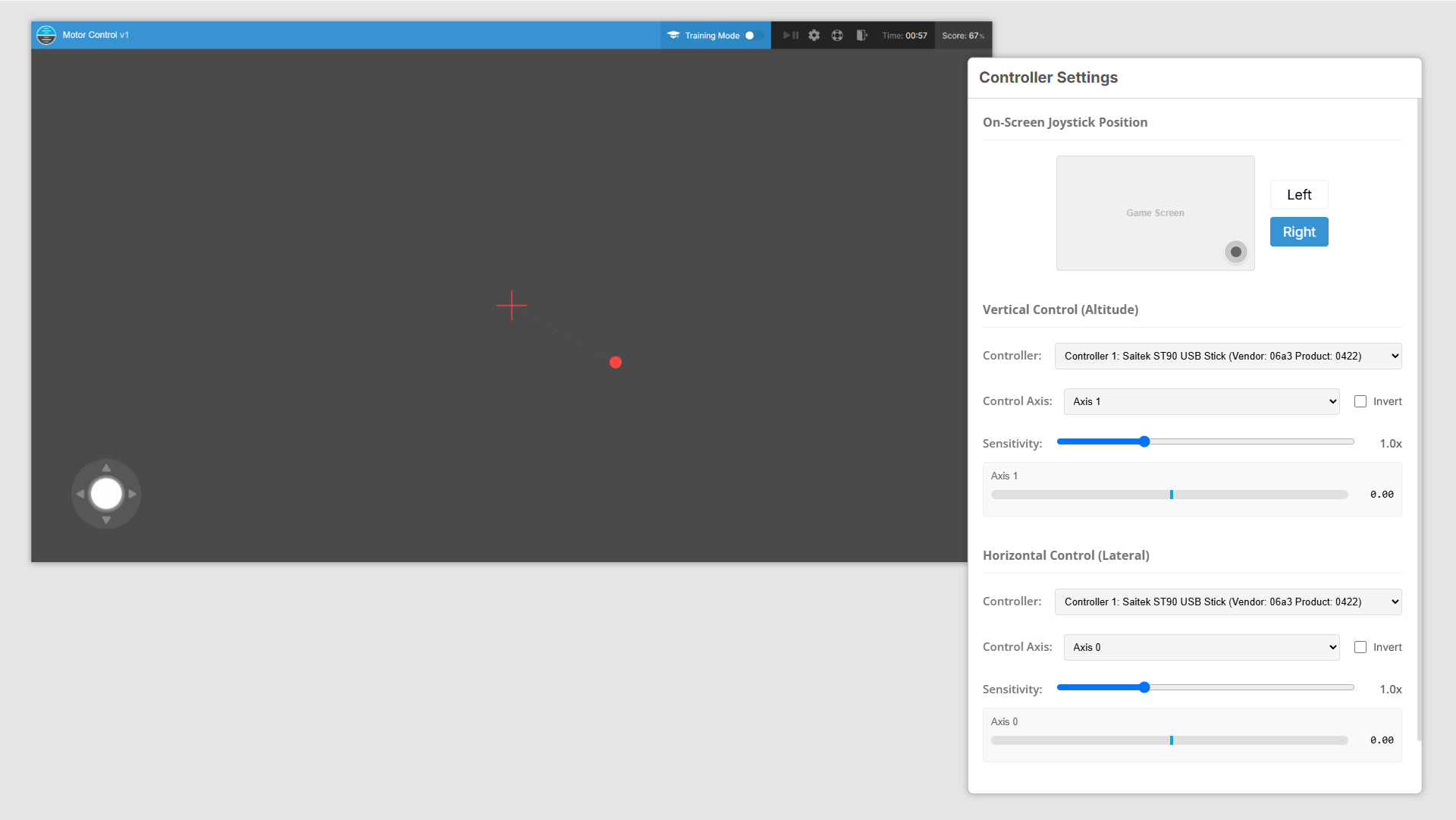The image size is (1456, 820).
Task: Check Invert for the Horizontal Control axis
Action: [x=1360, y=647]
